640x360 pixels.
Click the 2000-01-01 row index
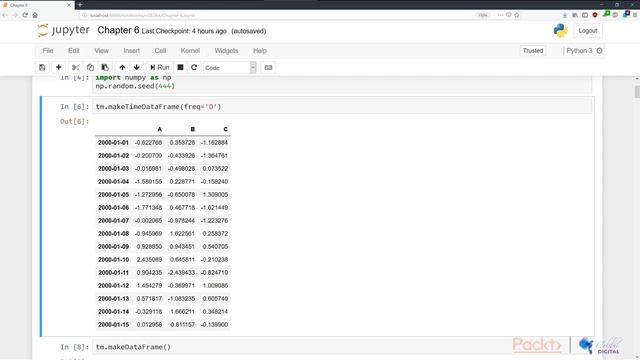tap(113, 143)
